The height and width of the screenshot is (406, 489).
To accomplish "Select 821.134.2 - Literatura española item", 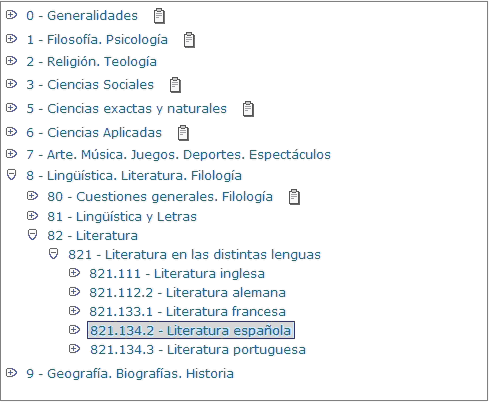I will [x=191, y=330].
